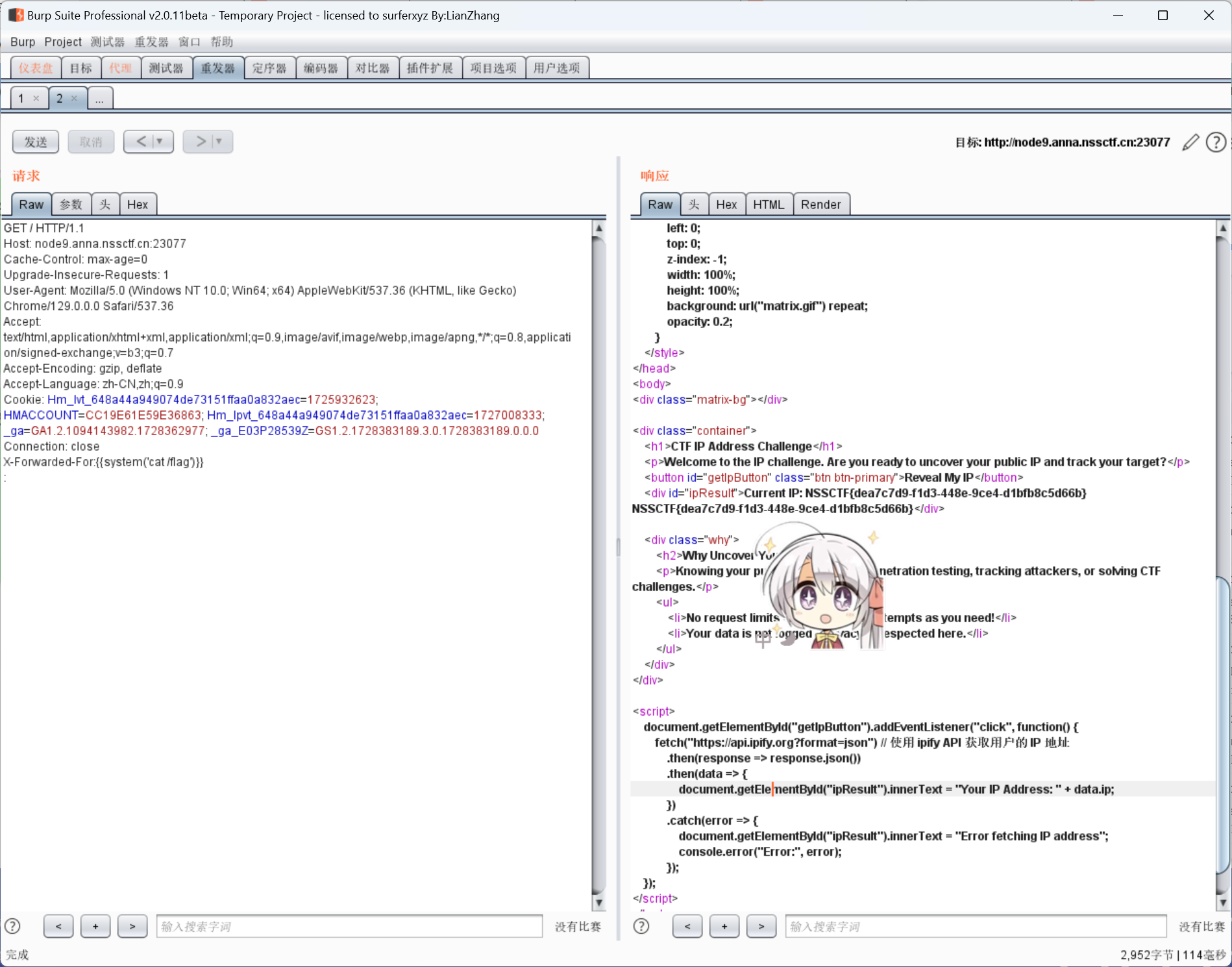Click response scrollbar up arrow
Screen dimensions: 1232x967
click(x=1223, y=228)
